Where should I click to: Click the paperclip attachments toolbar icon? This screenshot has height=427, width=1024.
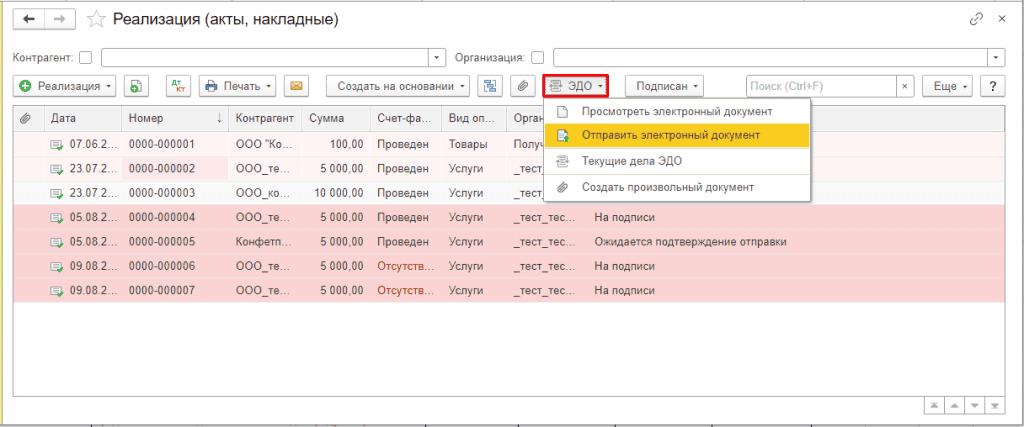point(521,86)
